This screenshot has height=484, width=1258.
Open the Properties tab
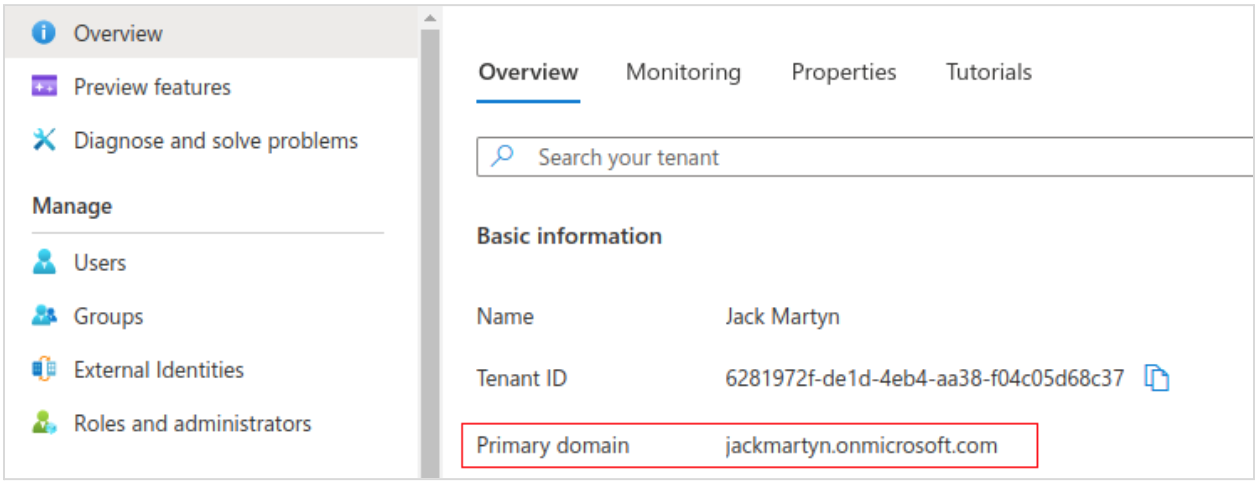(x=843, y=72)
